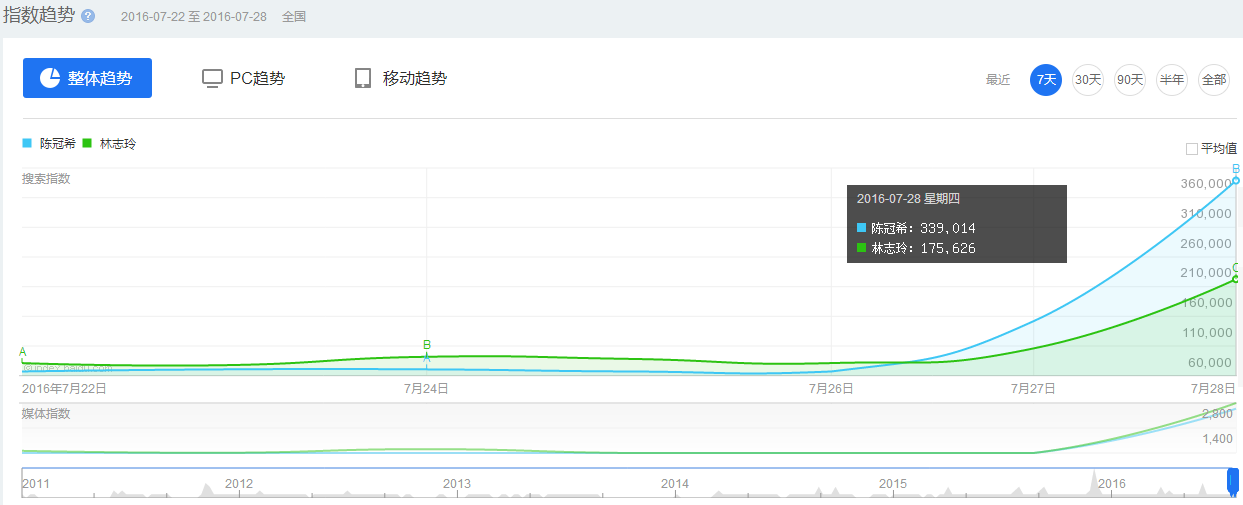Click the mobile device icon for 移动趋势

[363, 78]
